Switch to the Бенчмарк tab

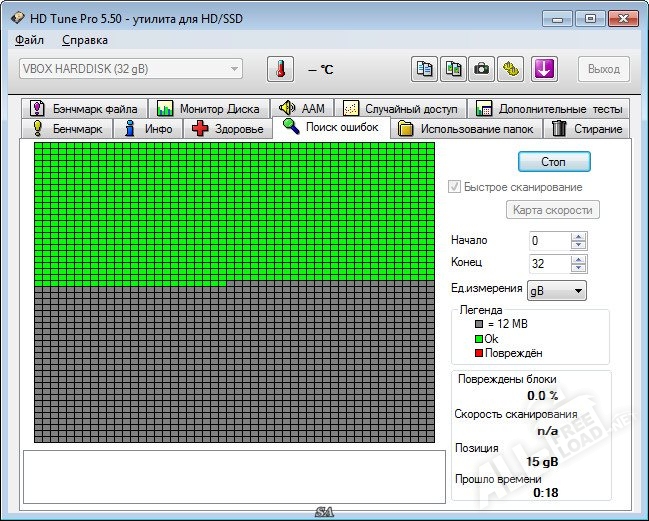(68, 129)
